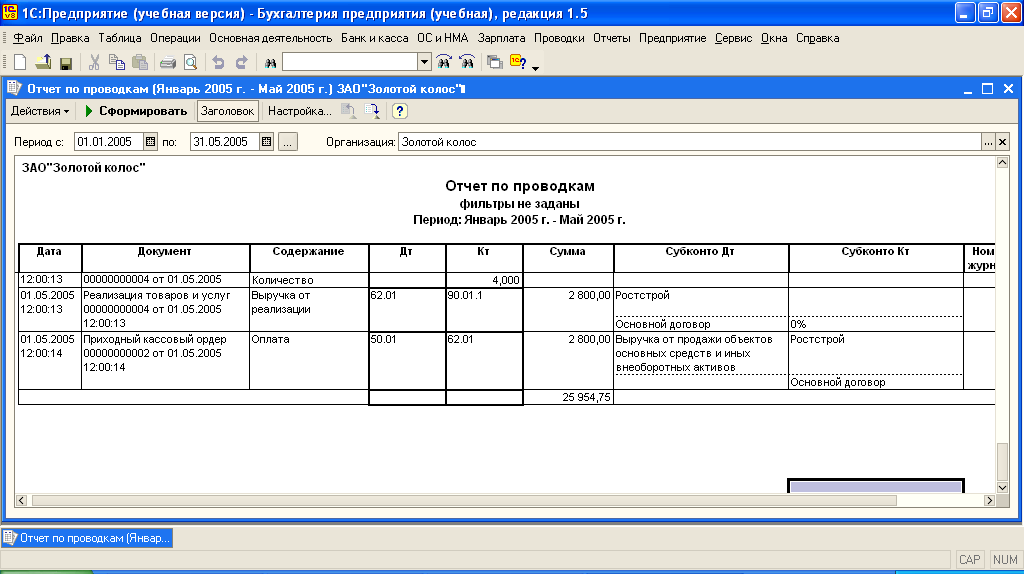Open the Предприятие menu
Screen dimensions: 1024x574
[x=673, y=38]
